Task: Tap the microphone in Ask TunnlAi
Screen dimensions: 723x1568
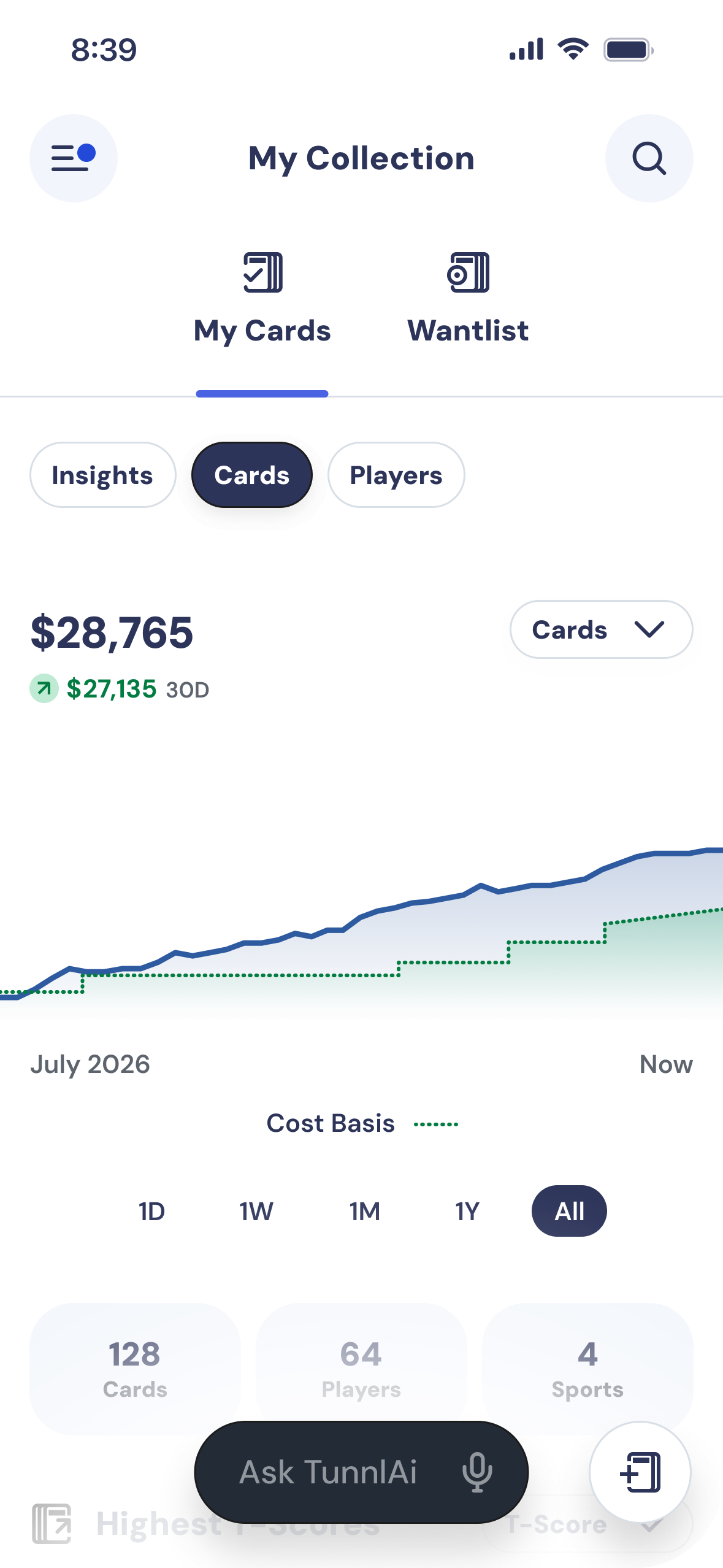Action: pyautogui.click(x=477, y=1472)
